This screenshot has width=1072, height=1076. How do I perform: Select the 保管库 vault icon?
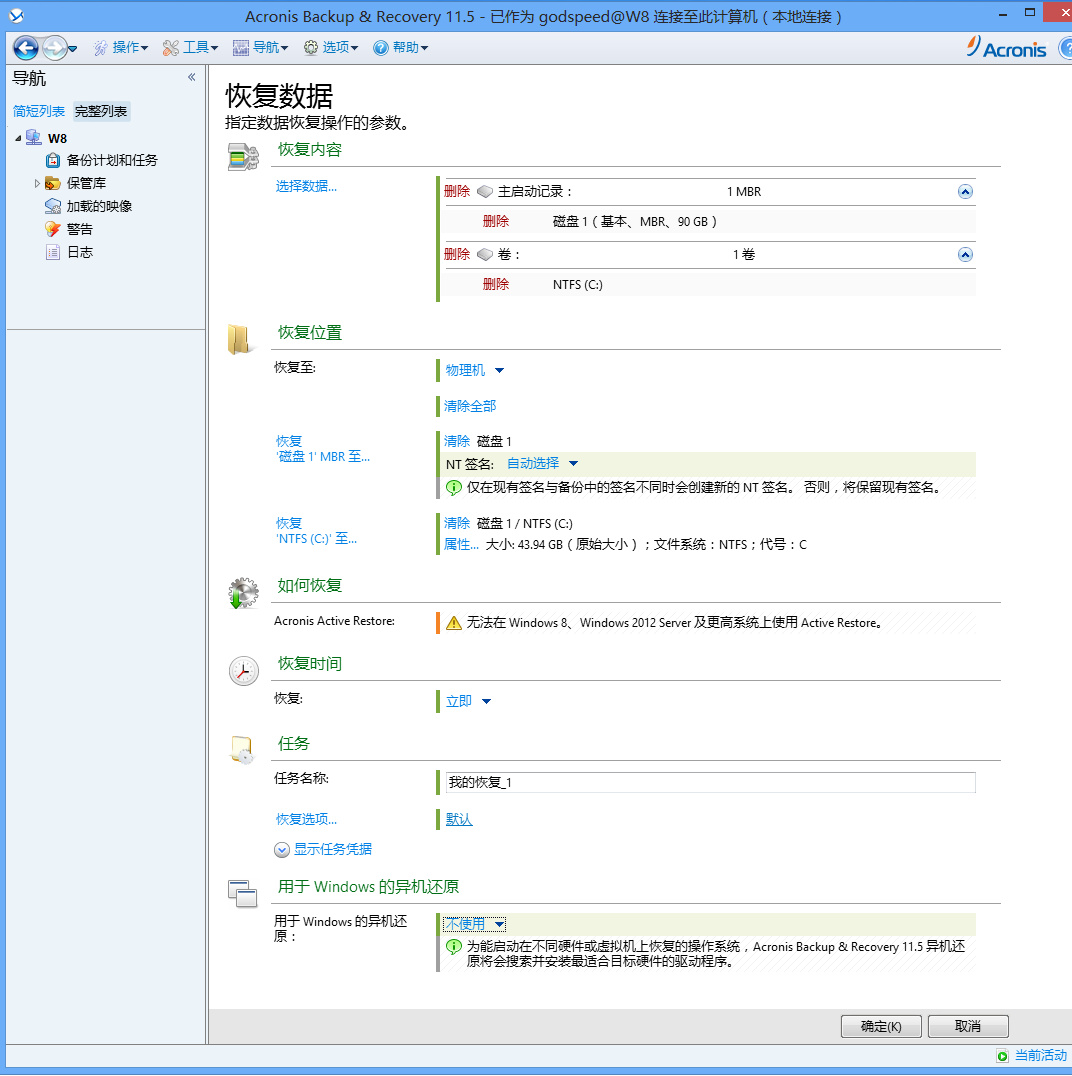coord(52,183)
